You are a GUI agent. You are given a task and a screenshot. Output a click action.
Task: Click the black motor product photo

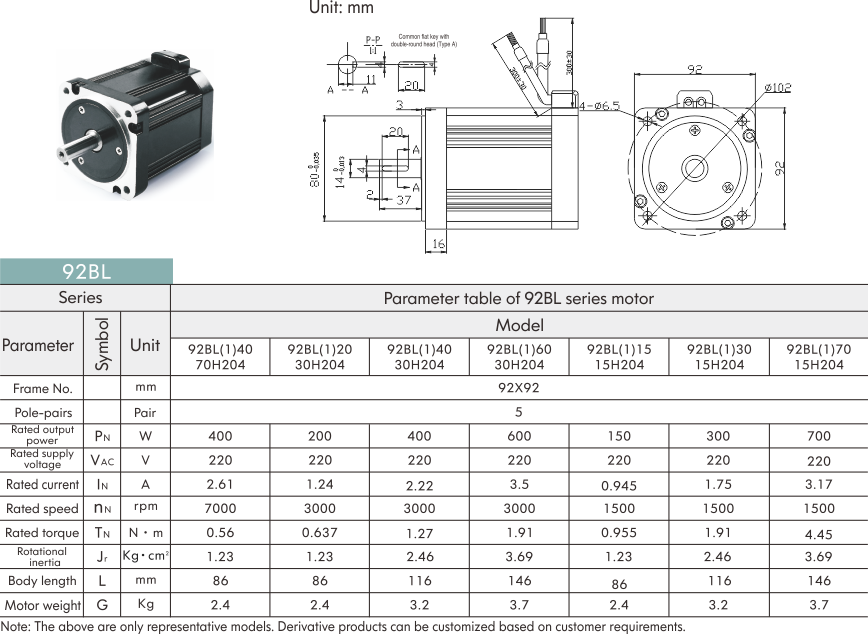pyautogui.click(x=136, y=128)
